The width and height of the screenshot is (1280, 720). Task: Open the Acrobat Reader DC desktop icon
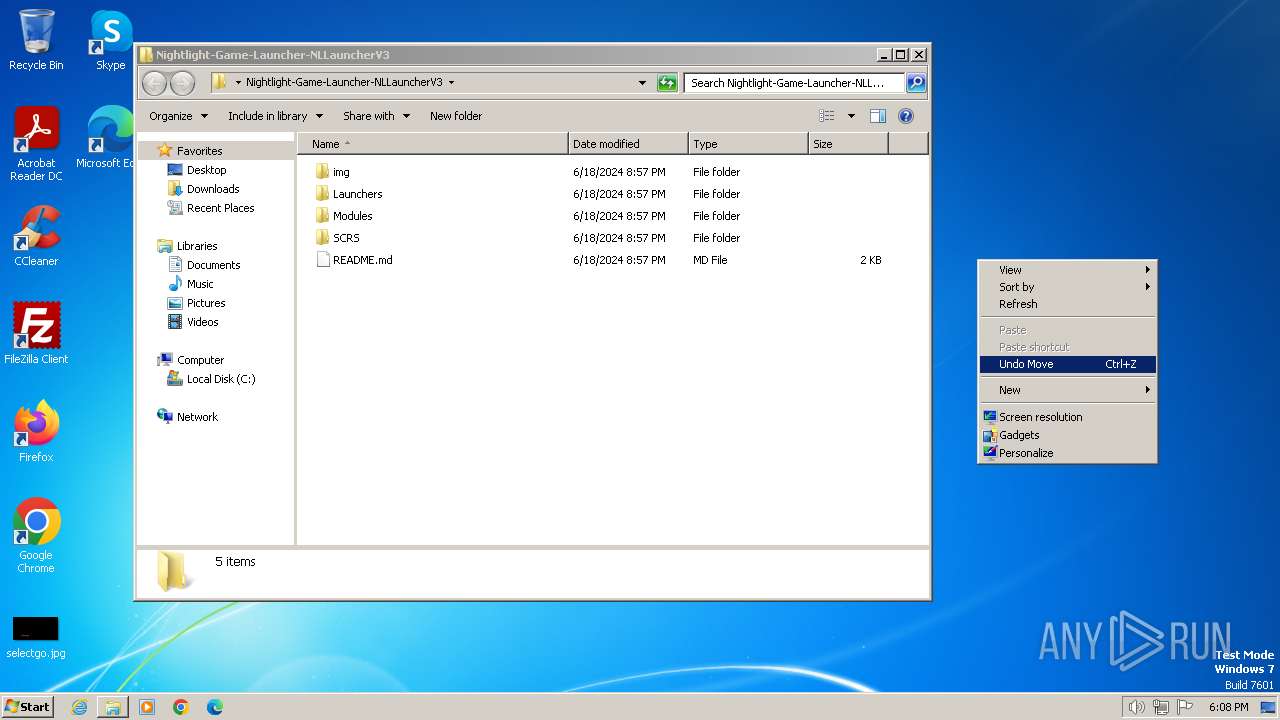pos(36,144)
